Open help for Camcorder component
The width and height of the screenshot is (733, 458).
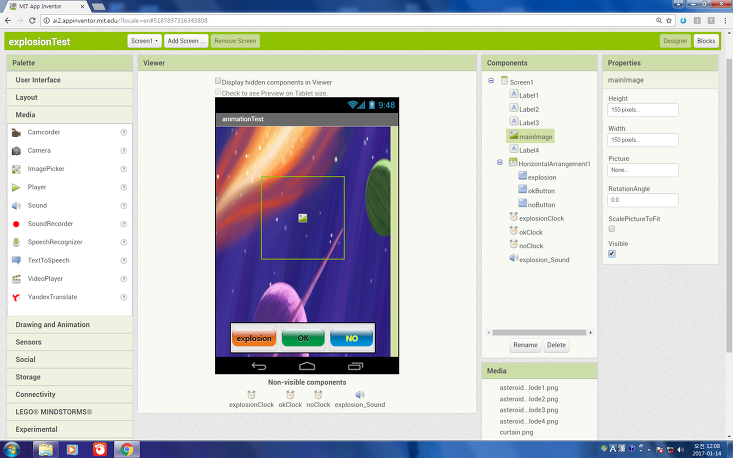coord(124,133)
